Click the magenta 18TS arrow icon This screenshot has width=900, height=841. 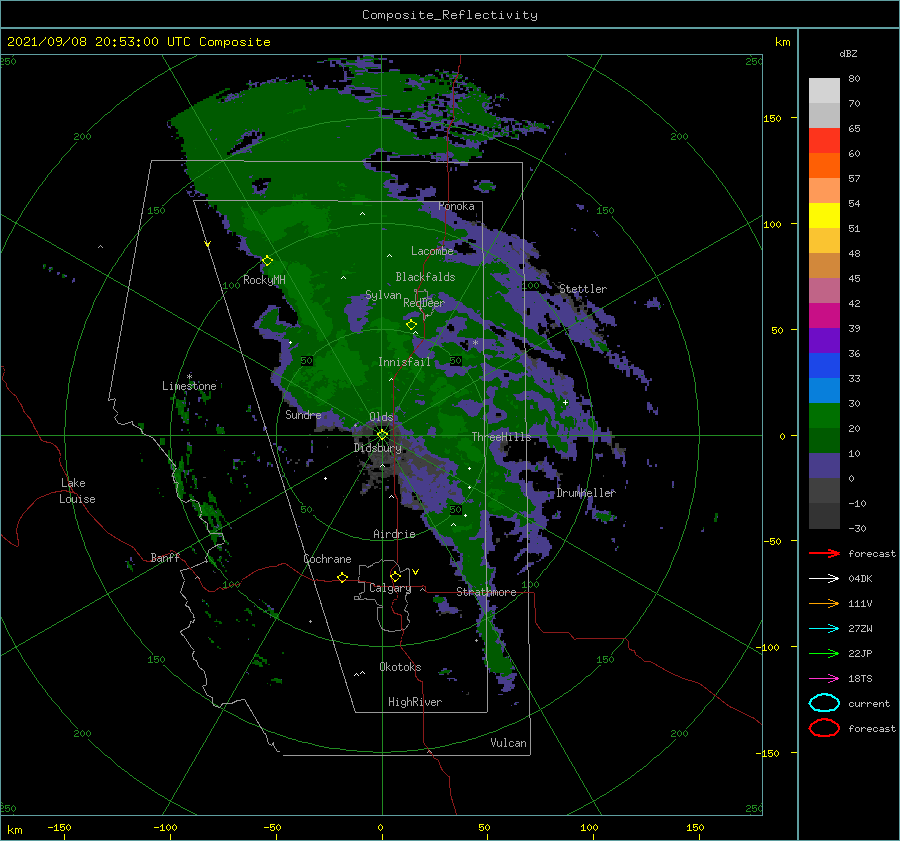point(824,678)
